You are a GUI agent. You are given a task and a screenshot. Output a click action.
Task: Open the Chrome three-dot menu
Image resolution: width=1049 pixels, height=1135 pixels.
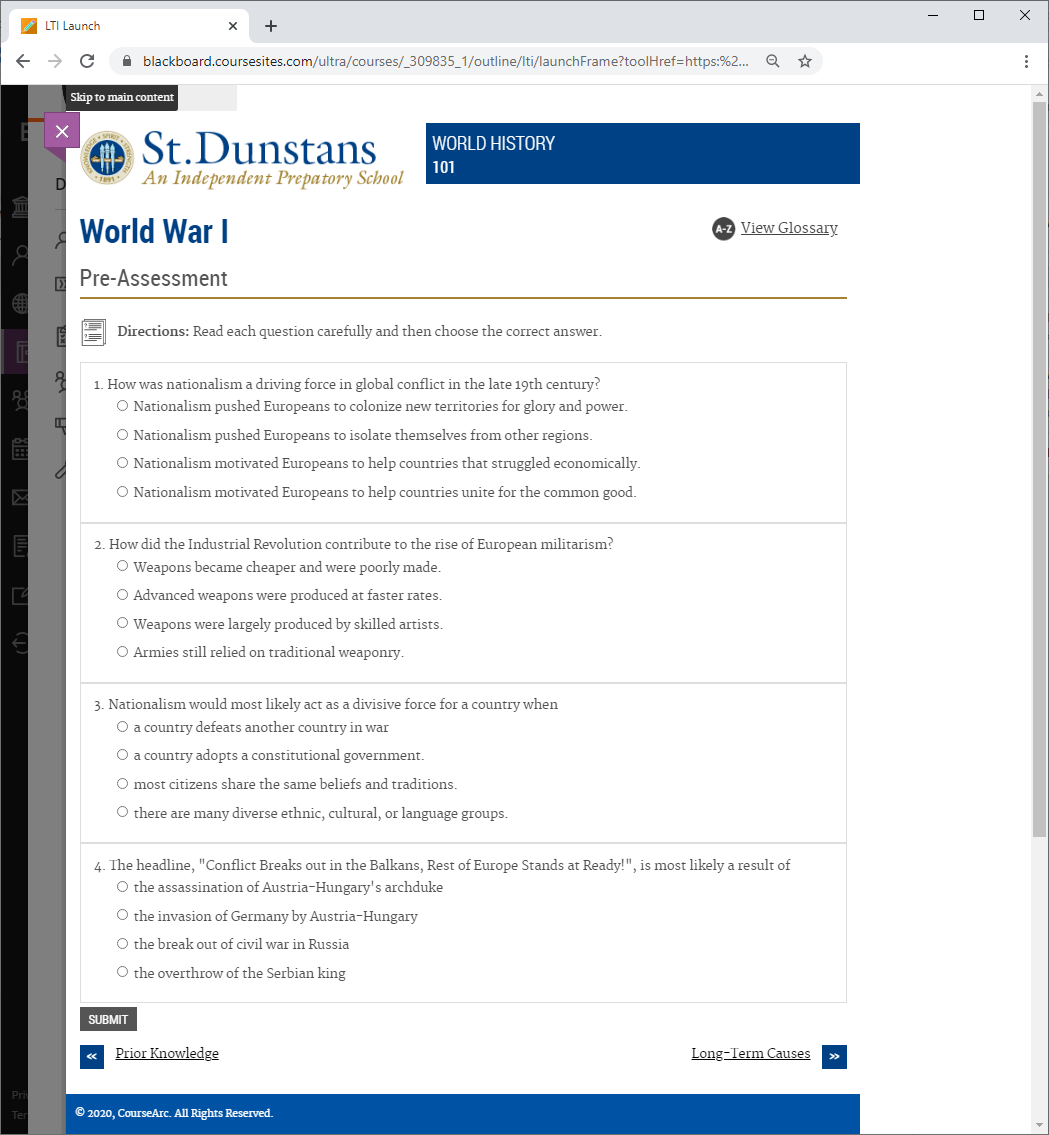(1026, 62)
